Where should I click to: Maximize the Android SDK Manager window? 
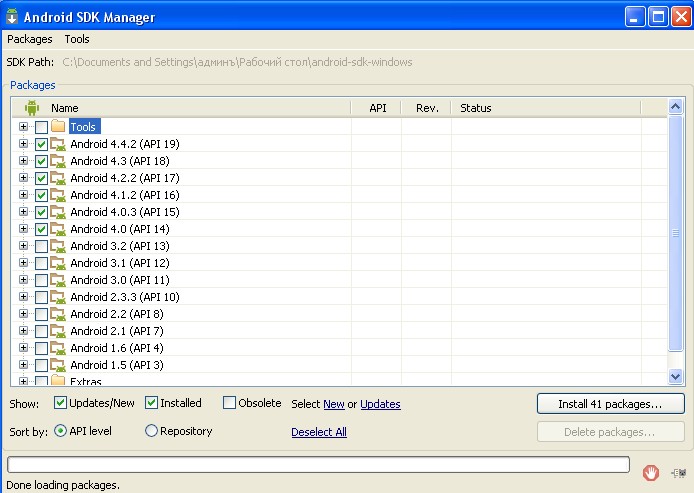pos(658,17)
